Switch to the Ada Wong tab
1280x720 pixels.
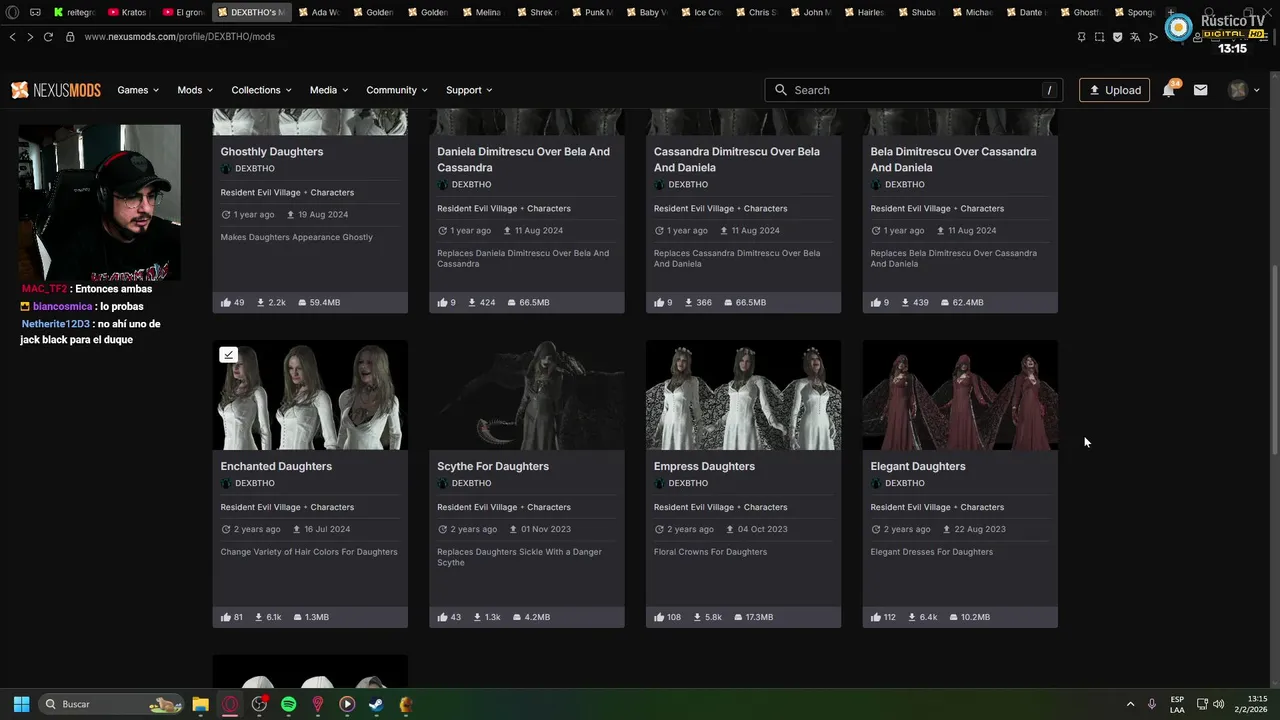click(x=319, y=12)
